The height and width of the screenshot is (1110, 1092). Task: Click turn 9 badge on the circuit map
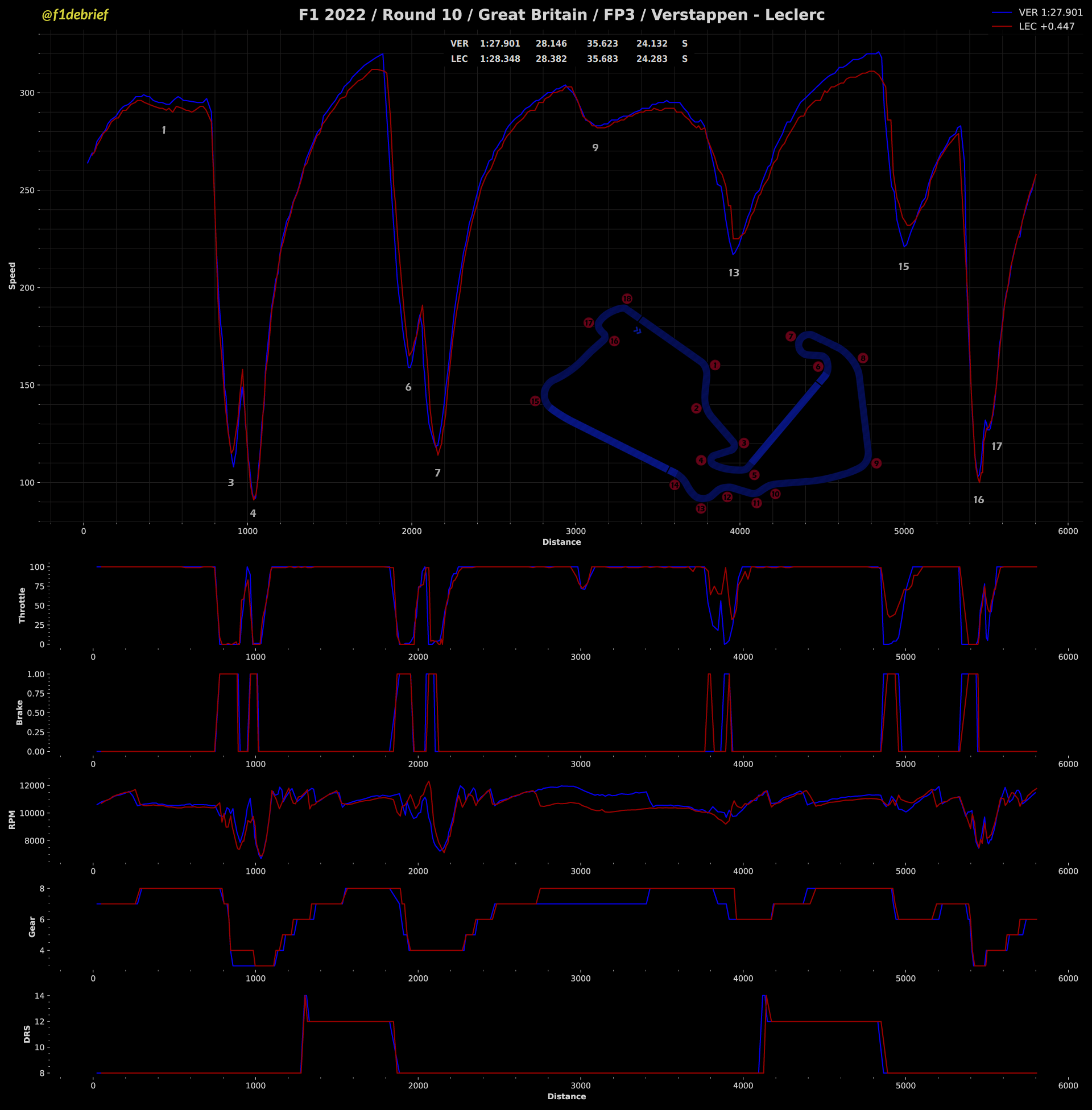tap(876, 463)
